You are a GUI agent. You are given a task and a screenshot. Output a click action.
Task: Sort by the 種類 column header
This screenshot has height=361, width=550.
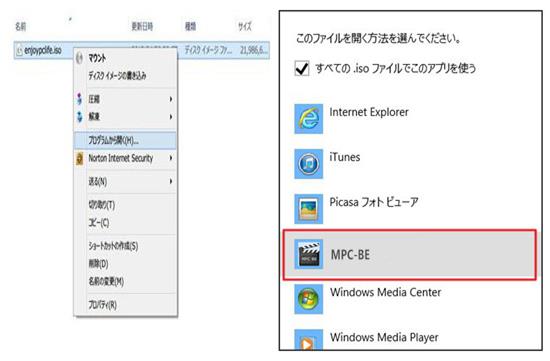[190, 26]
